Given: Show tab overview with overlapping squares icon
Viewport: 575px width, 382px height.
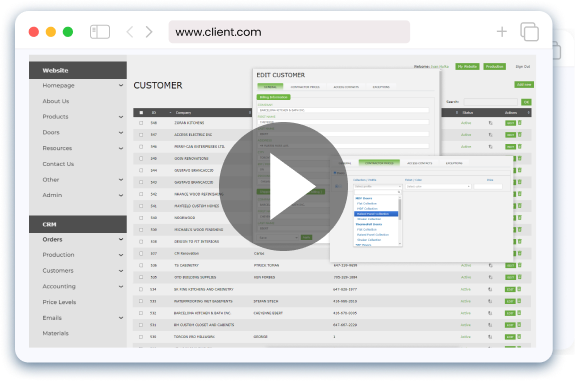Looking at the screenshot, I should [529, 32].
